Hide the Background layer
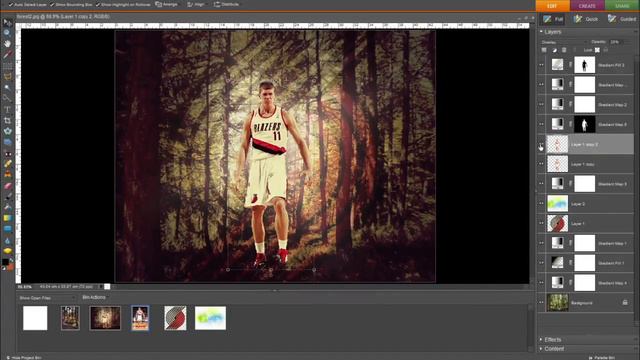The image size is (640, 360). tap(541, 303)
